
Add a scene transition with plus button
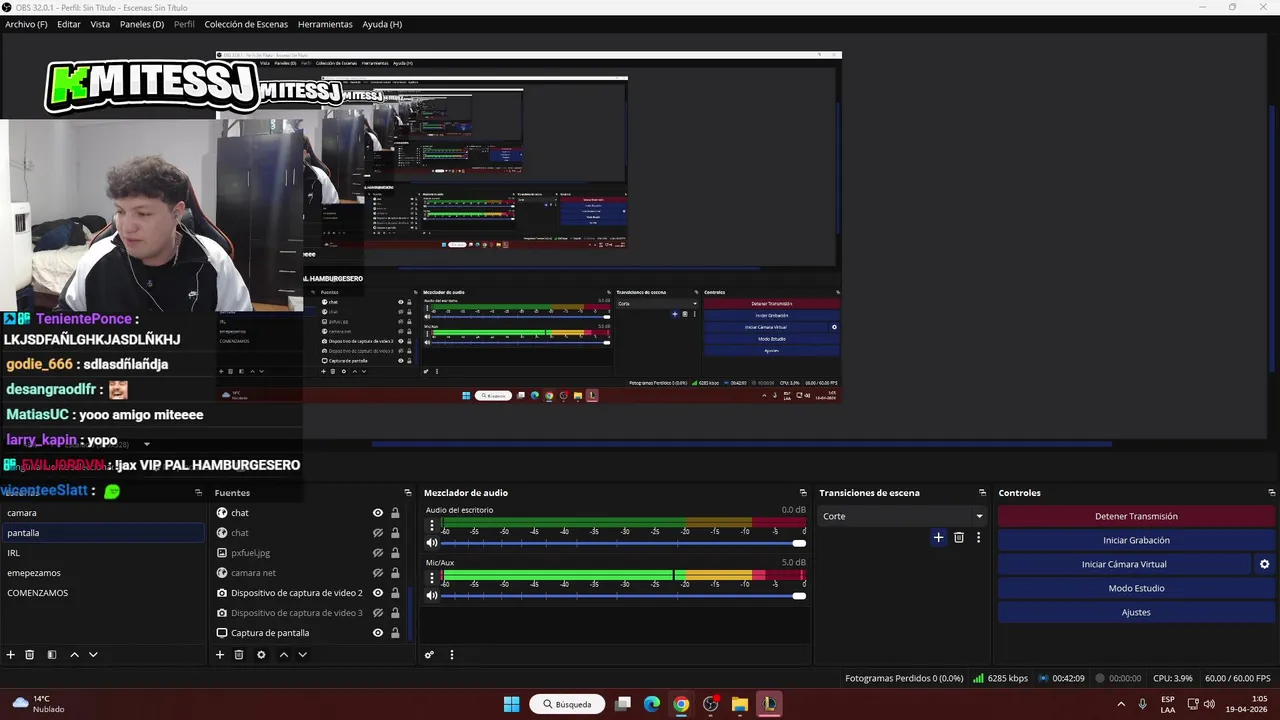(x=938, y=537)
